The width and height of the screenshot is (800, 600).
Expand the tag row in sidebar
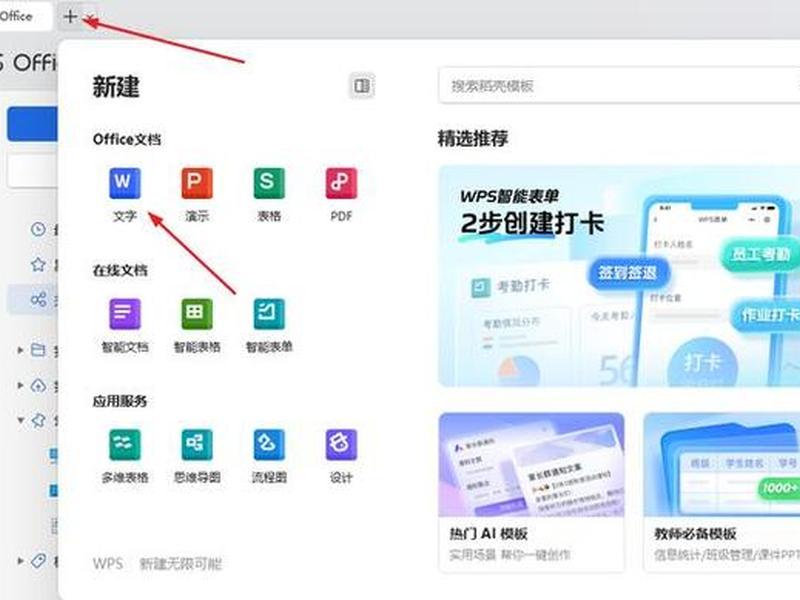20,561
